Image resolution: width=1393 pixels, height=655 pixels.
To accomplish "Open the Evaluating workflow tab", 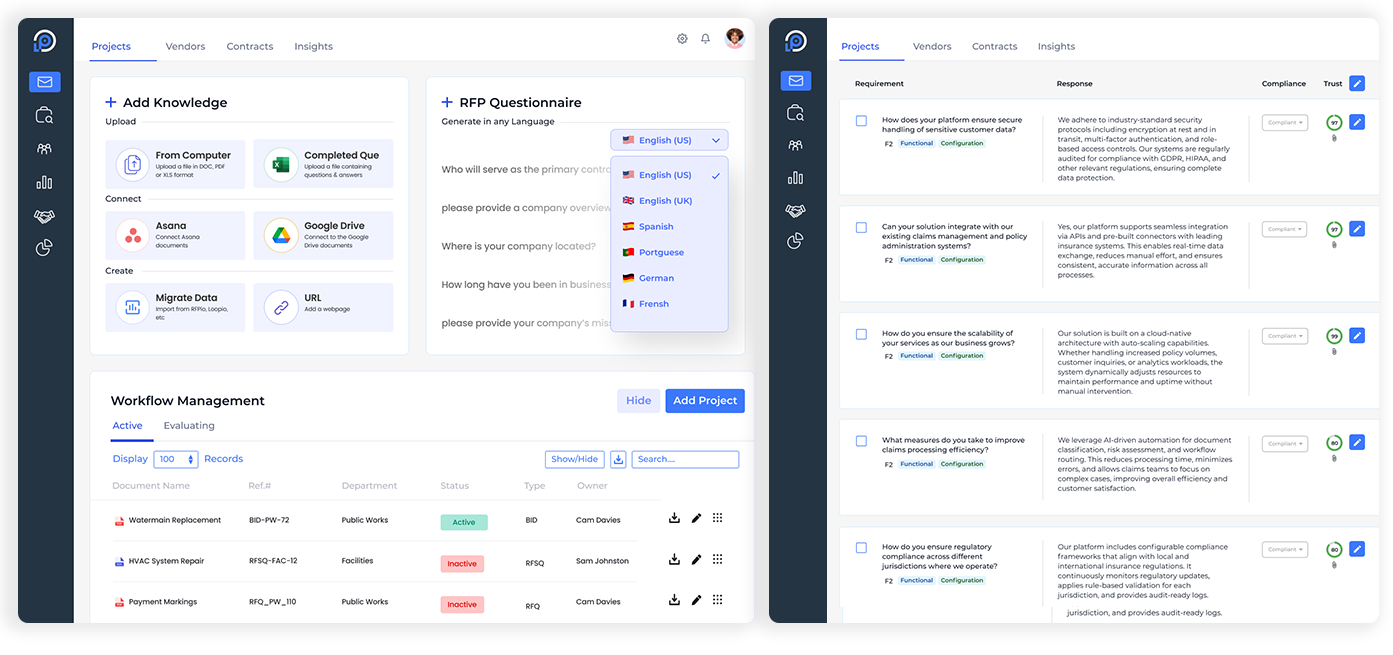I will pos(189,426).
